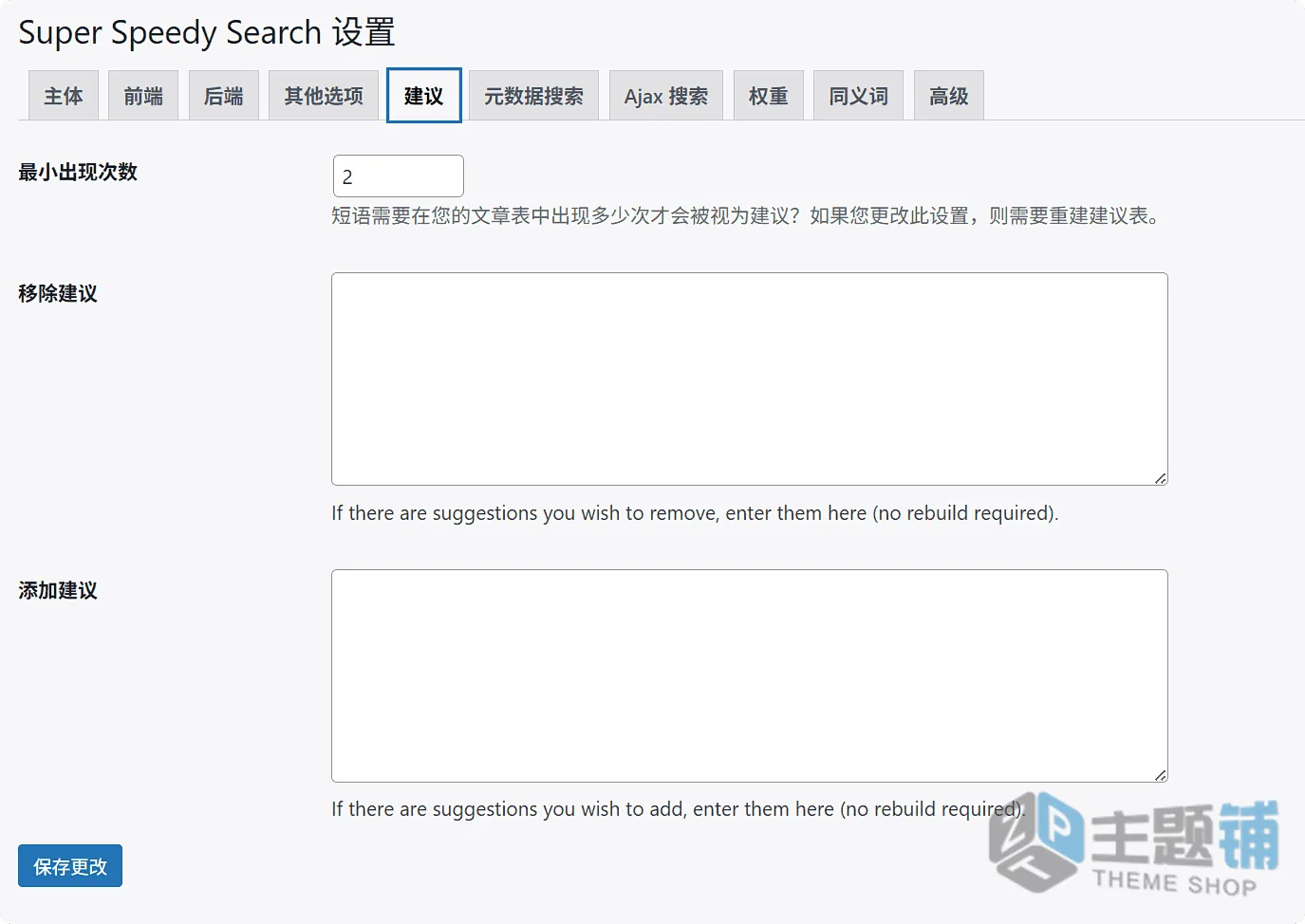Open the Ajax 搜索 tab
Screen dimensions: 1305x924
pos(666,96)
